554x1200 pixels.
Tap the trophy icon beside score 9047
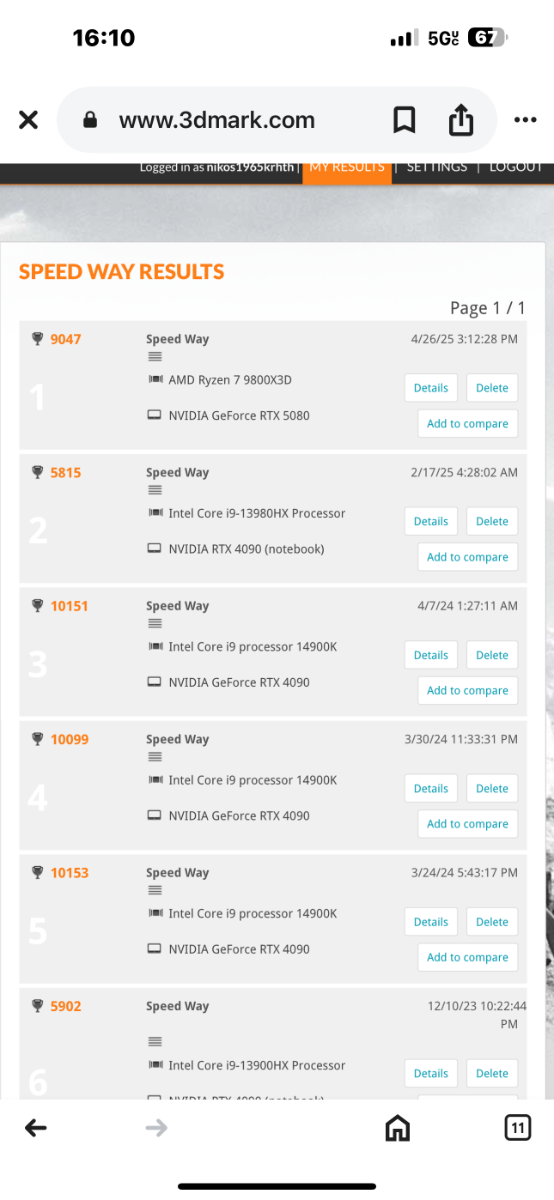38,339
